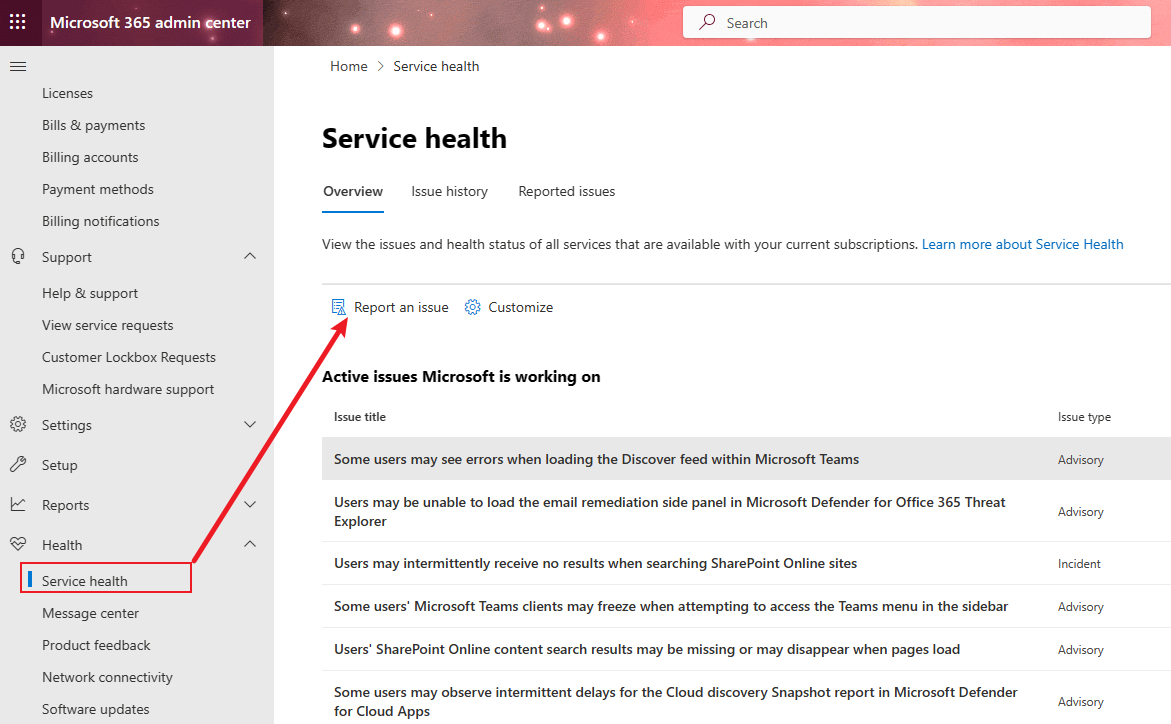Click the Home breadcrumb link
1171x724 pixels.
tap(349, 66)
